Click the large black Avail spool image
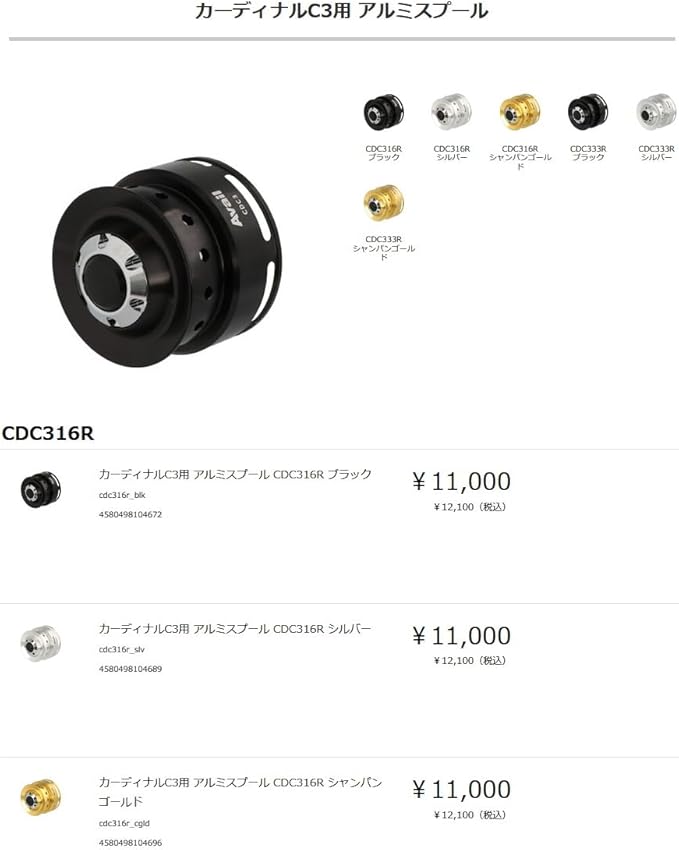Image resolution: width=679 pixels, height=850 pixels. (167, 262)
